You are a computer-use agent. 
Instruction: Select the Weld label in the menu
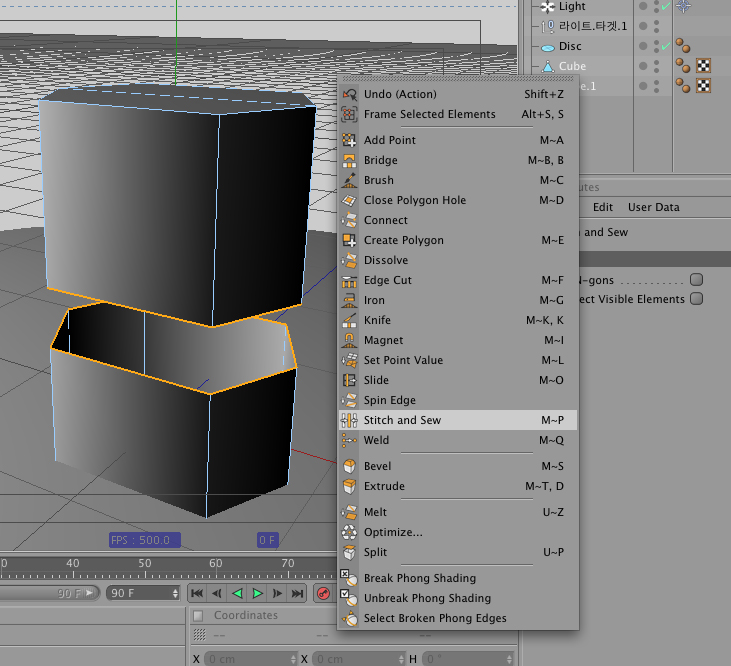(376, 440)
